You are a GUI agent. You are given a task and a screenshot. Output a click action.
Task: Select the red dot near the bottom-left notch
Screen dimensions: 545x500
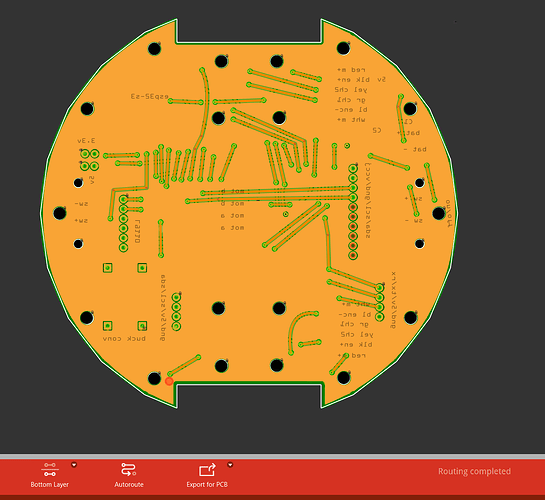169,381
